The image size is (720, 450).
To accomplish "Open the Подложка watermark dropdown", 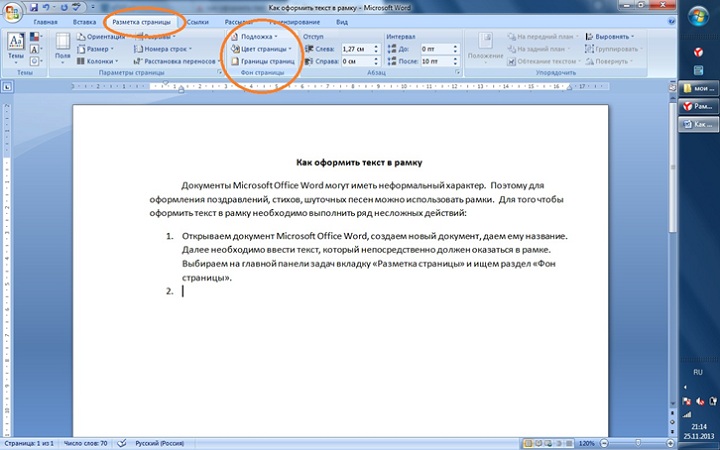I will pos(254,37).
